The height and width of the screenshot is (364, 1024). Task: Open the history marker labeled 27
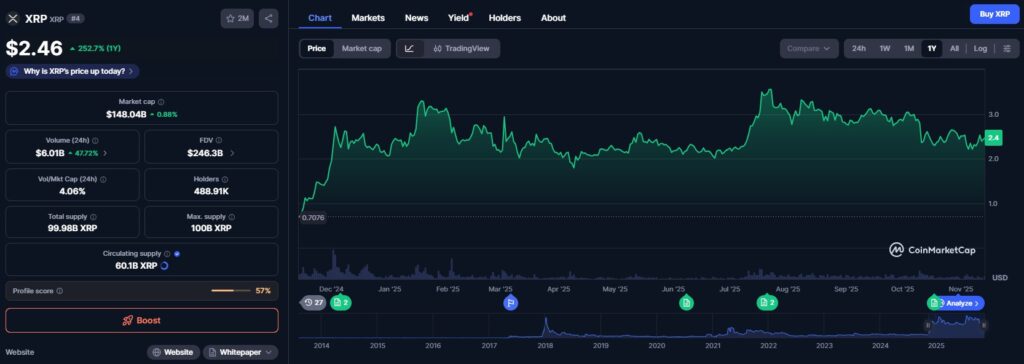pyautogui.click(x=314, y=303)
